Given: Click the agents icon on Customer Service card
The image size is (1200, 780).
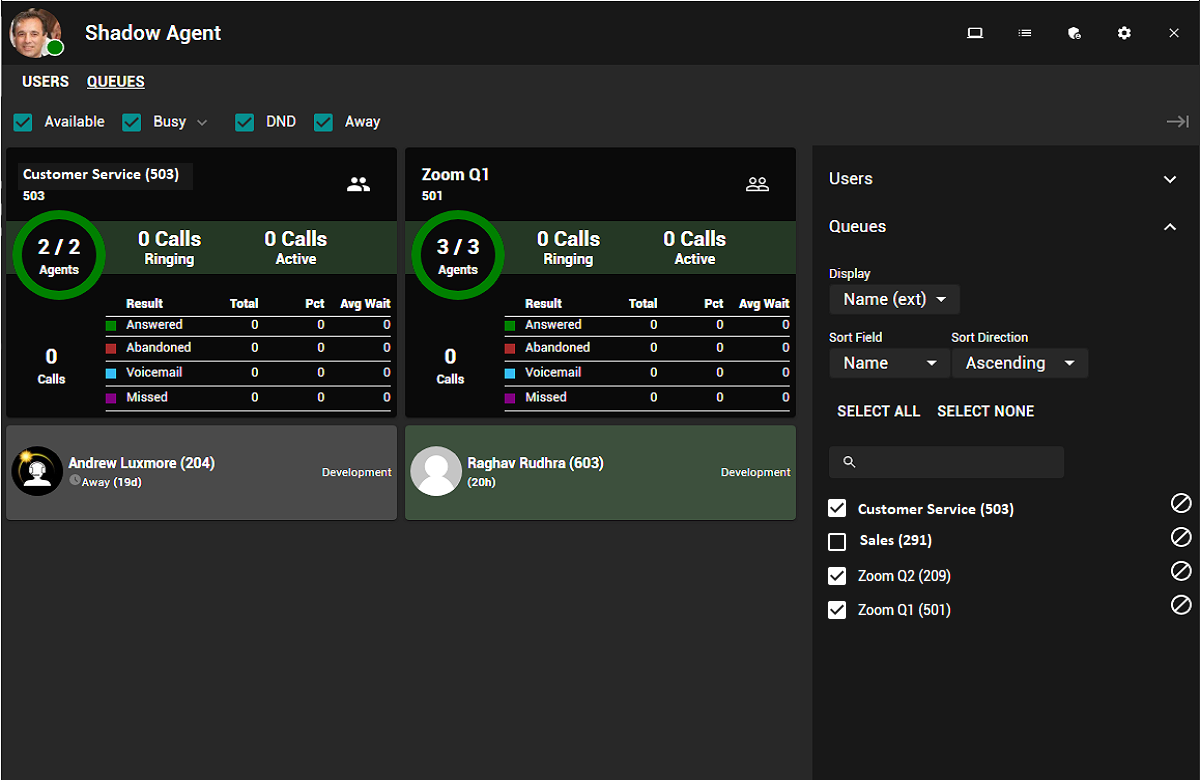Looking at the screenshot, I should point(358,184).
